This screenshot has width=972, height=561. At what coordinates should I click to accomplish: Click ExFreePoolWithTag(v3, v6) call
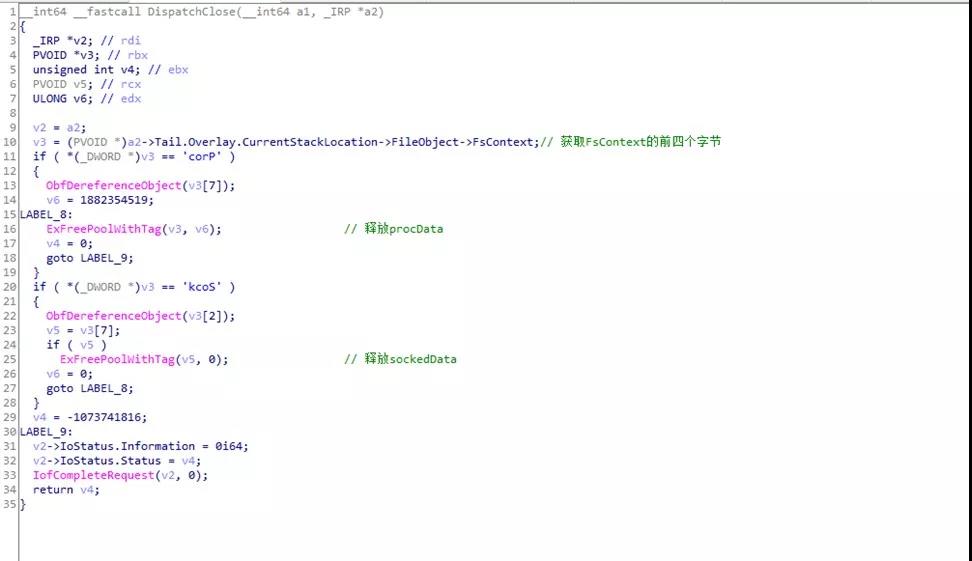133,229
